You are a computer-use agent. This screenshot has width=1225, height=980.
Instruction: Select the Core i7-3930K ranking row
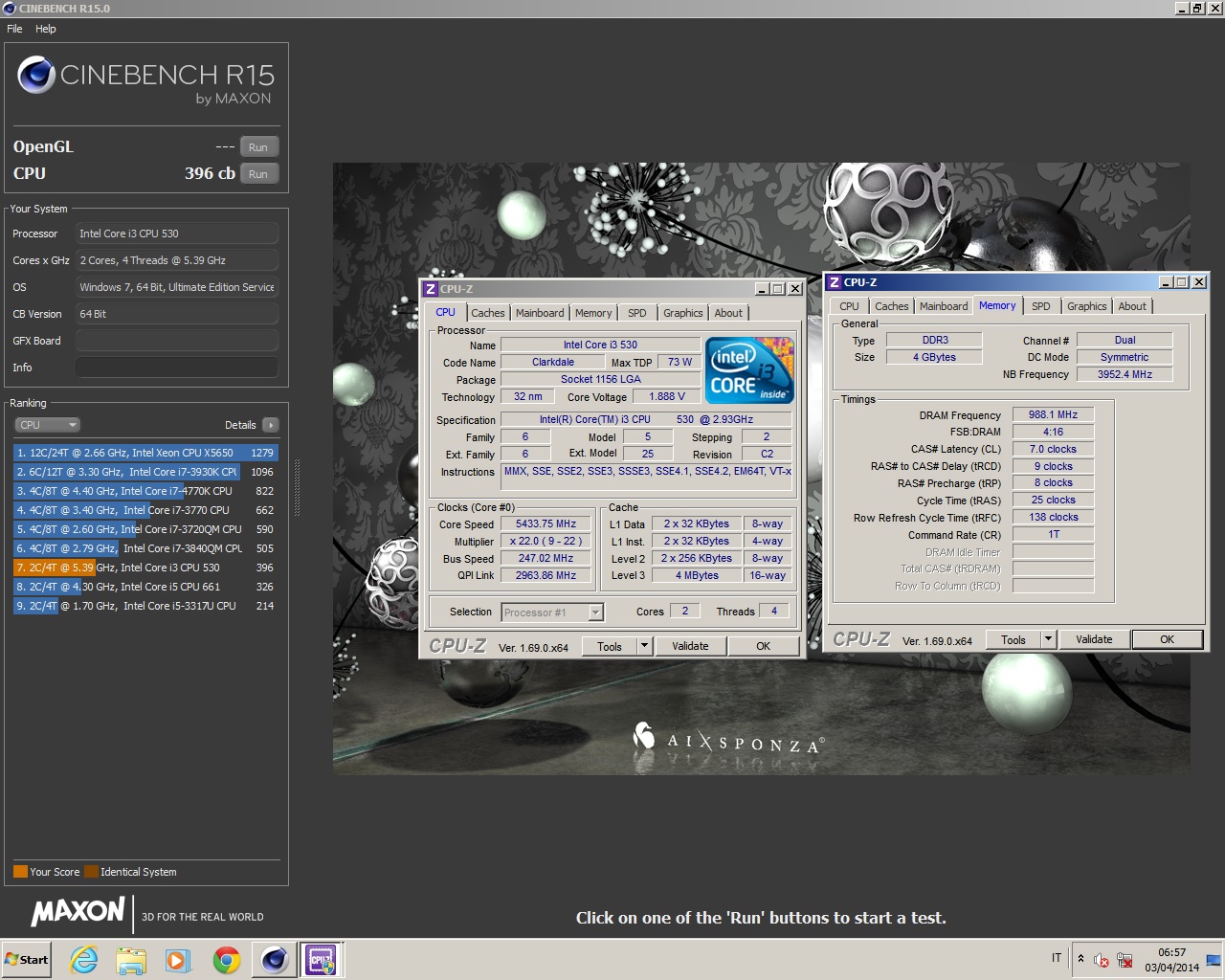click(x=145, y=472)
